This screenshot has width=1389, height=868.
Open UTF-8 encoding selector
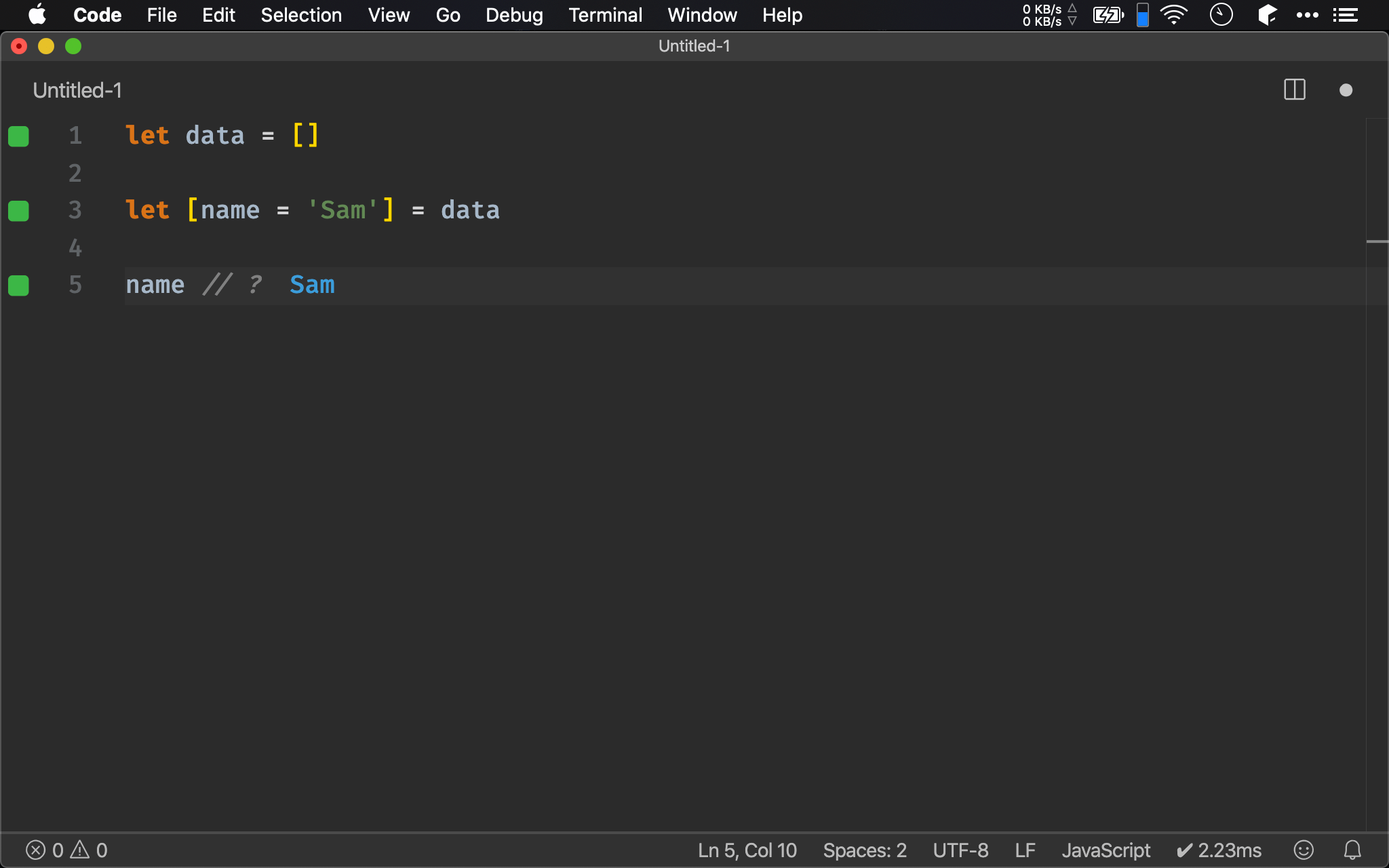(x=960, y=850)
